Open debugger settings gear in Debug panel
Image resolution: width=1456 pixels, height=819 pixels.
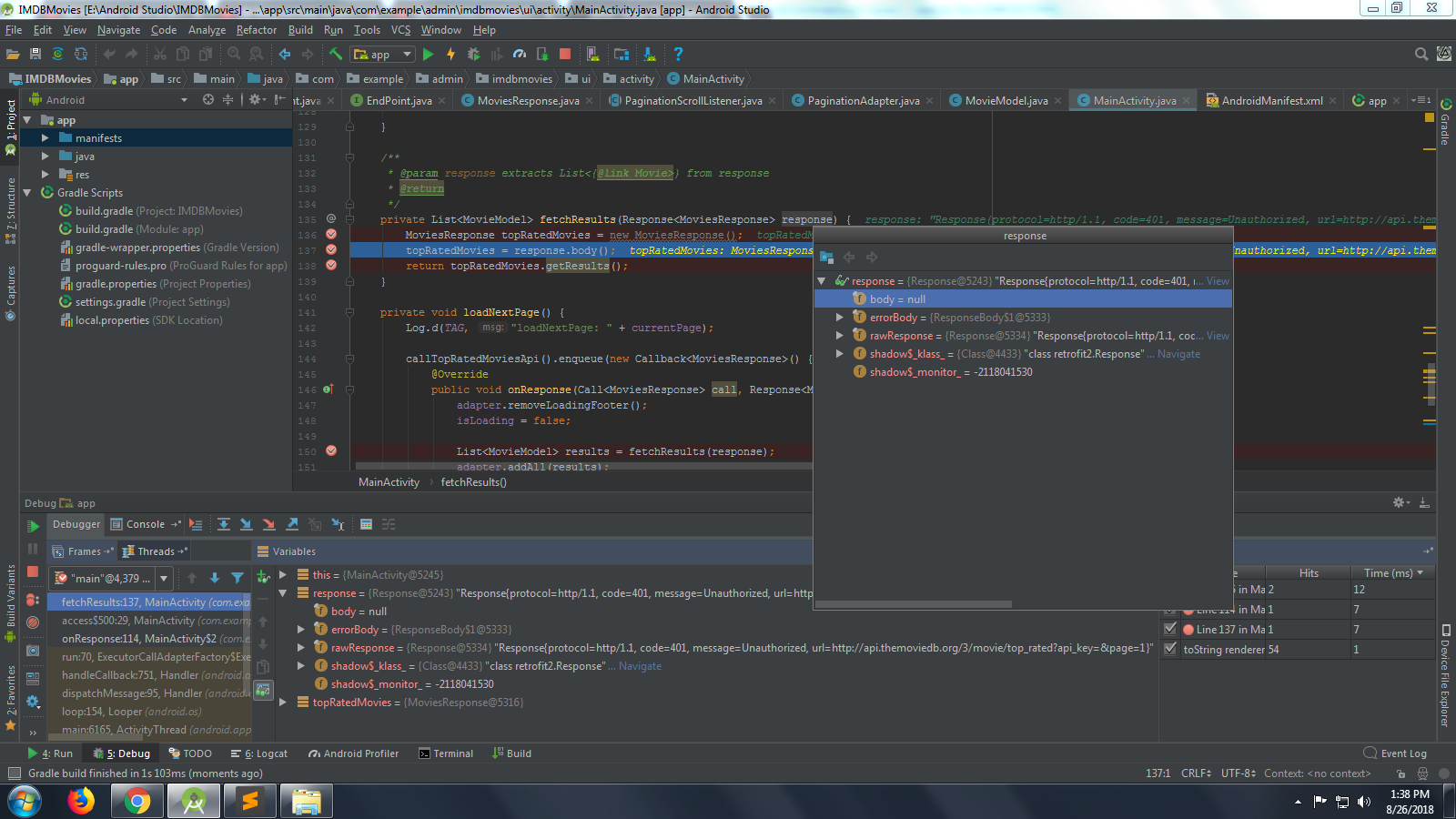[x=1400, y=501]
